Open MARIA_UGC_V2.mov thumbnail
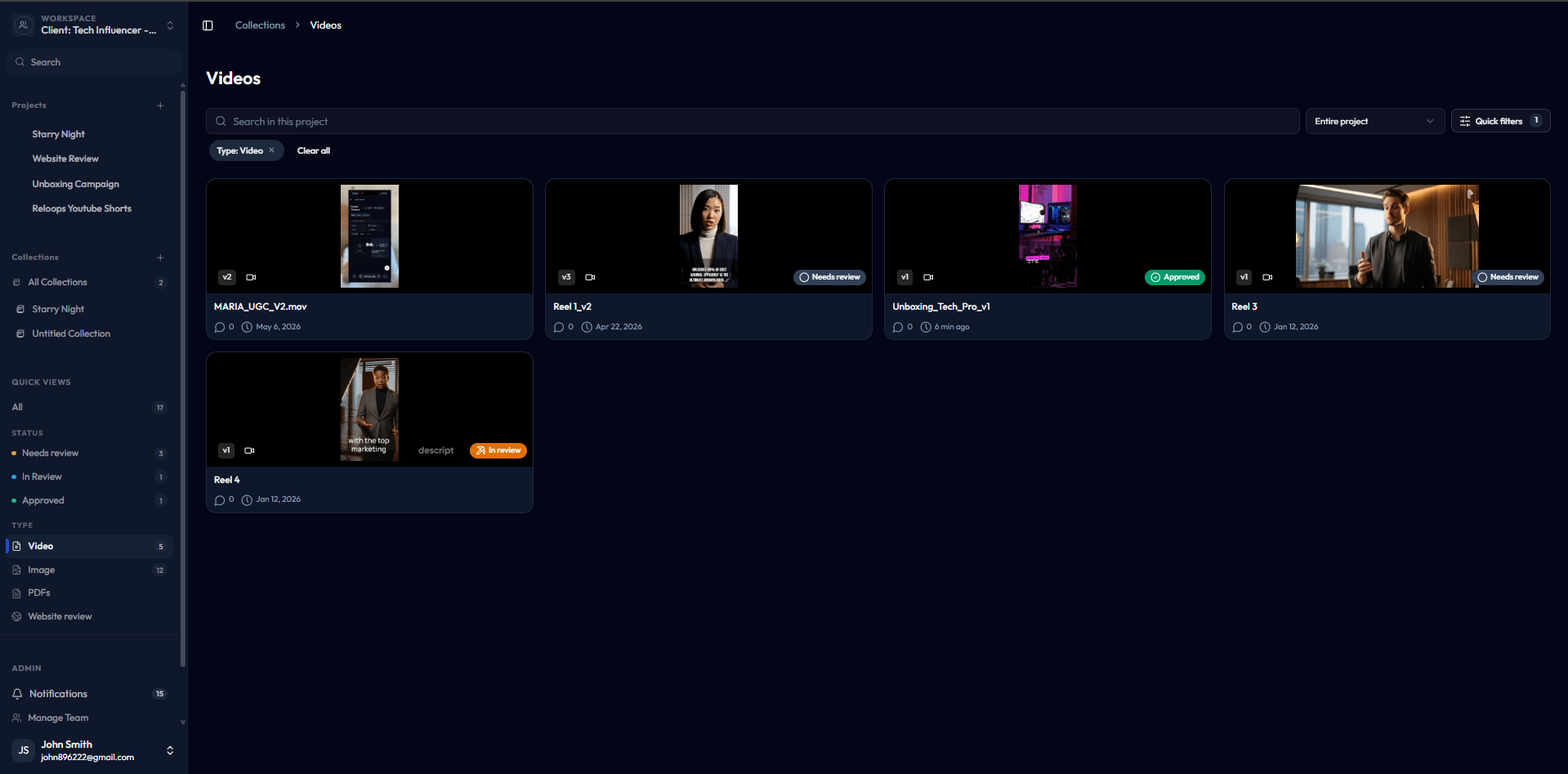 point(369,236)
